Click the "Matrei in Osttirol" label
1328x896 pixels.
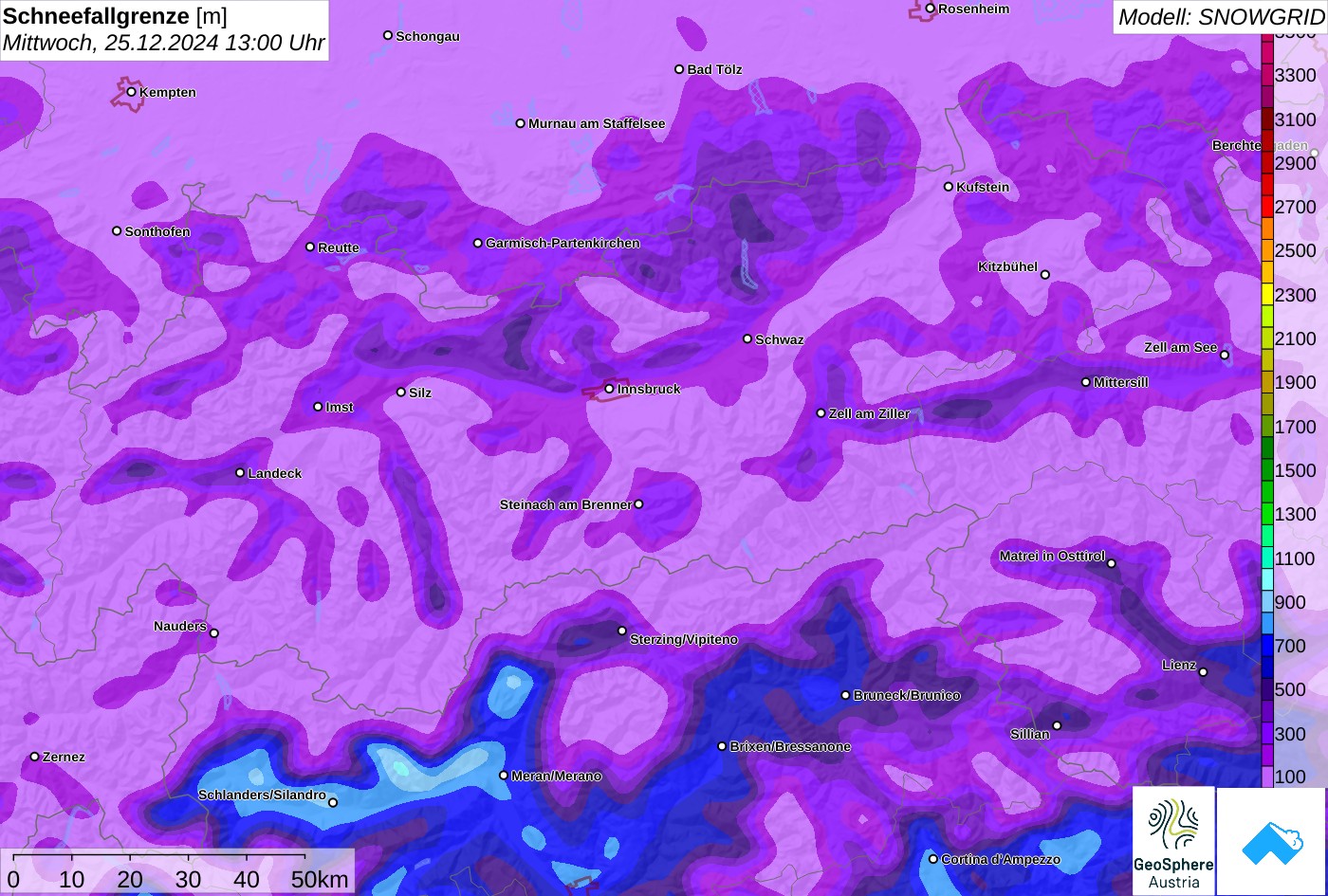(x=1052, y=556)
